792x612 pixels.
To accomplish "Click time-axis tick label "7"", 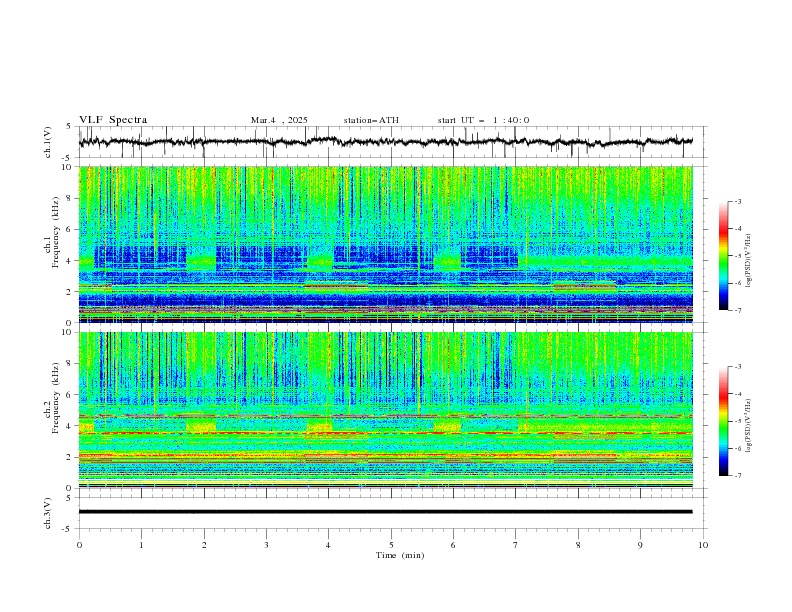I will click(x=516, y=545).
